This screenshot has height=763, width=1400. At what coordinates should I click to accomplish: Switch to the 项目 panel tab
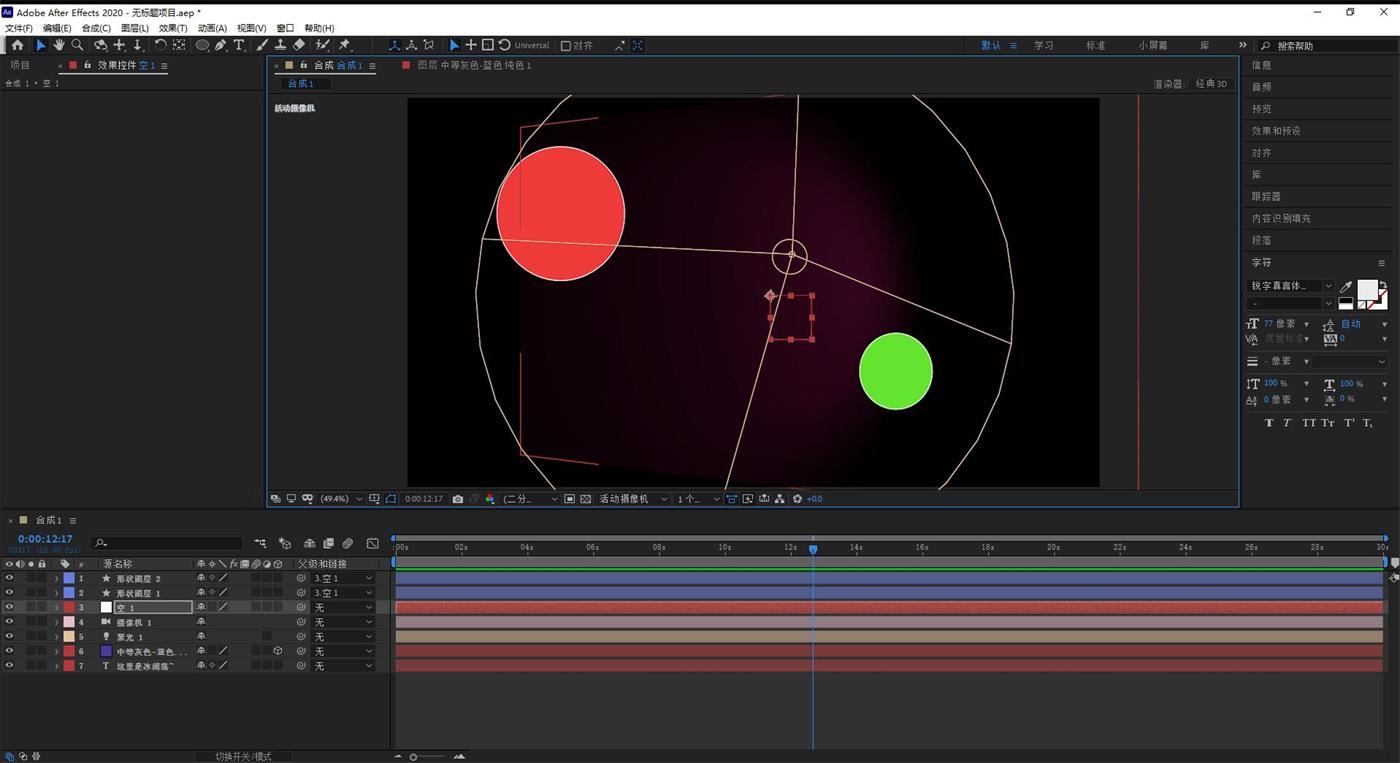click(x=20, y=65)
